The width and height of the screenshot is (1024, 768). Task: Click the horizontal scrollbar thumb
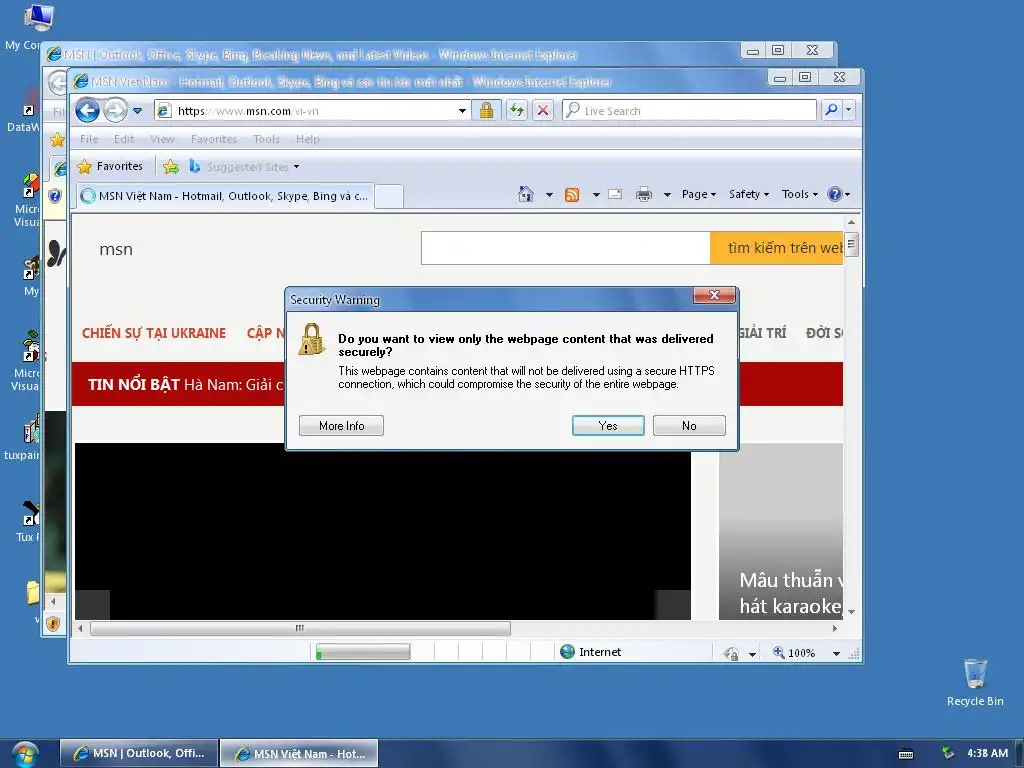pos(300,628)
